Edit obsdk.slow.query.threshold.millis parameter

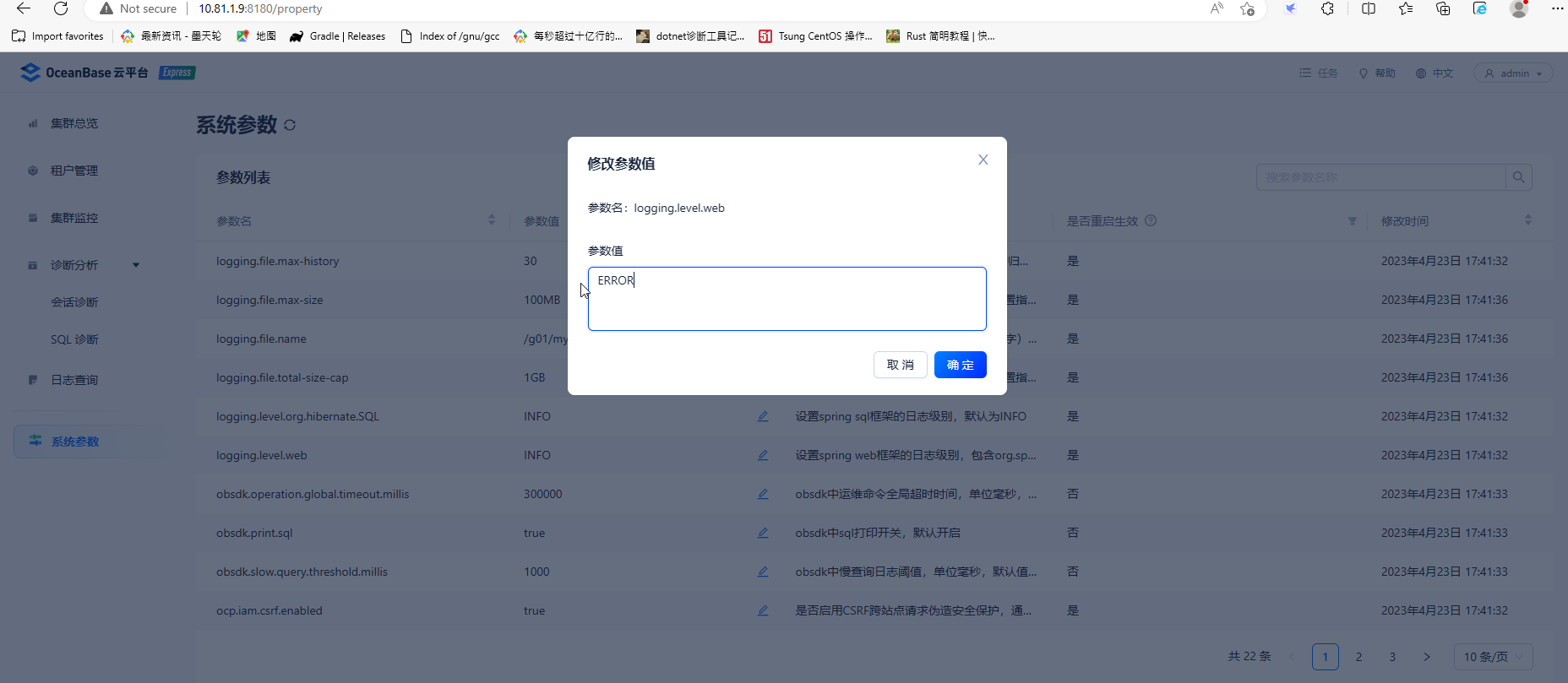pos(763,572)
